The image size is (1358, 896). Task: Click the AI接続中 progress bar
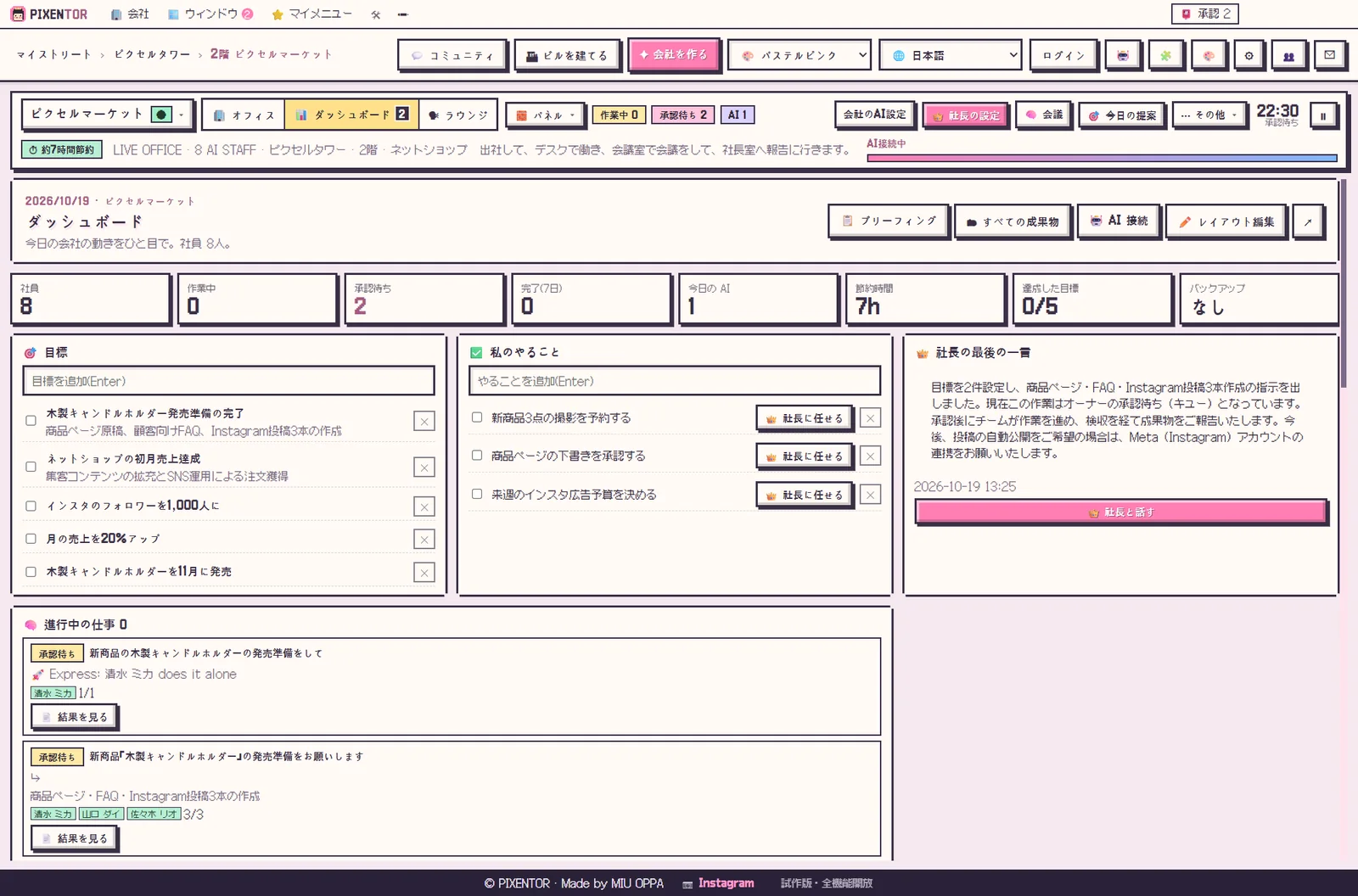tap(1102, 158)
